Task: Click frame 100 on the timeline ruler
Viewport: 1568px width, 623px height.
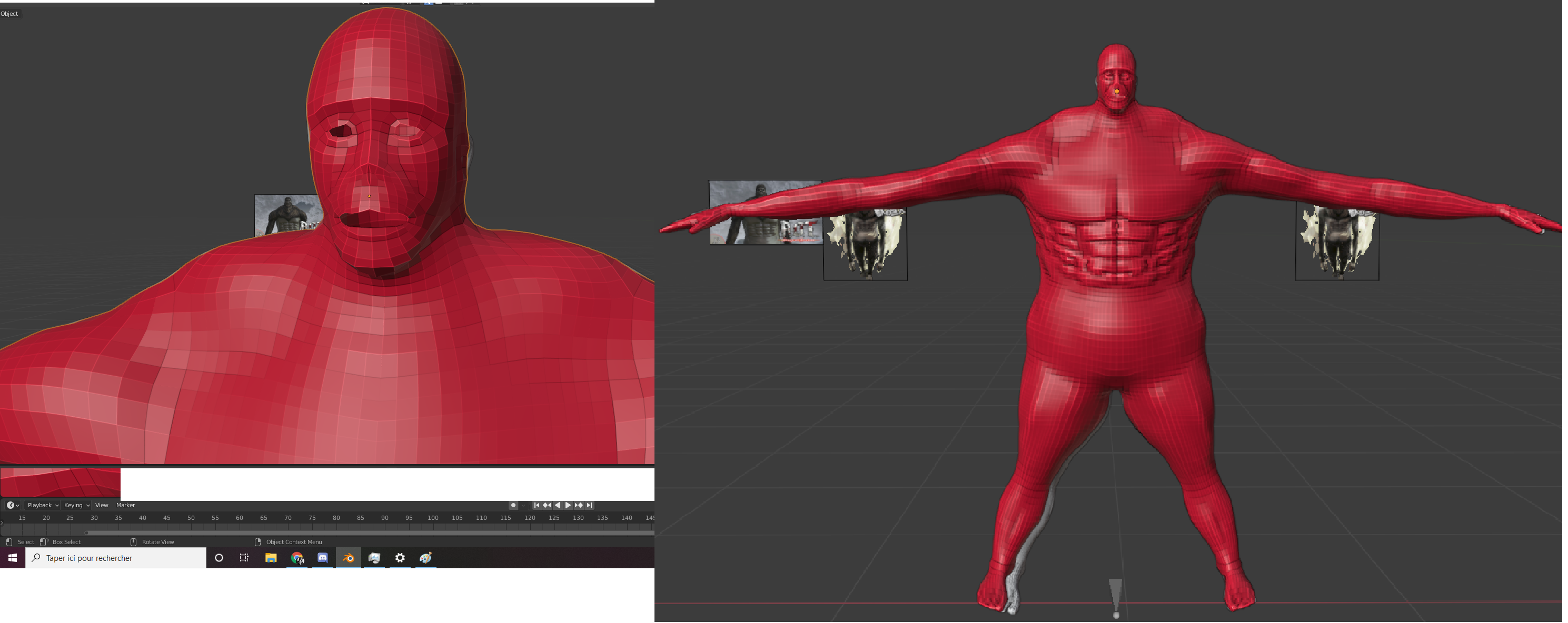Action: coord(433,518)
